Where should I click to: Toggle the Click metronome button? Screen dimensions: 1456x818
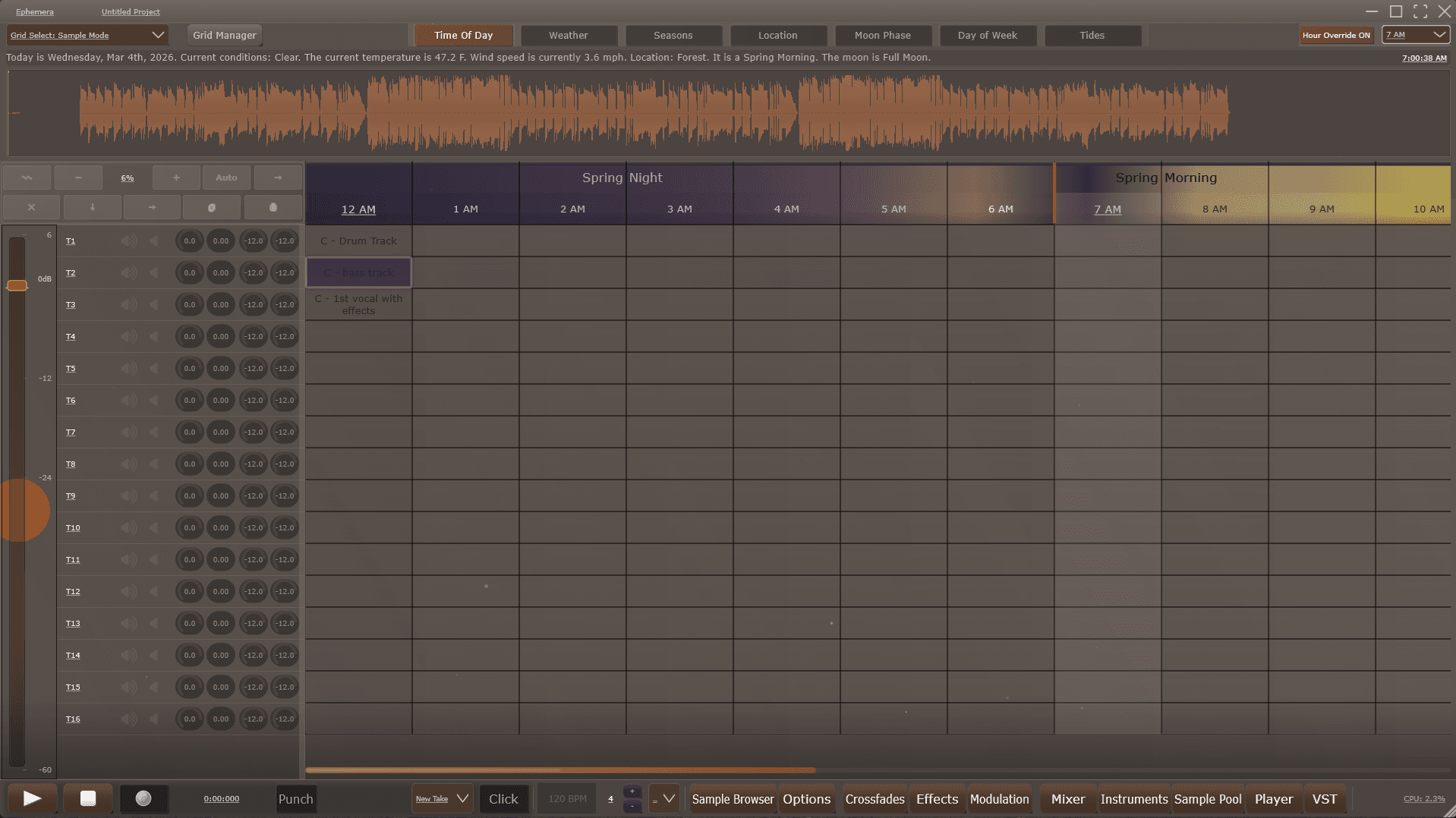tap(503, 799)
